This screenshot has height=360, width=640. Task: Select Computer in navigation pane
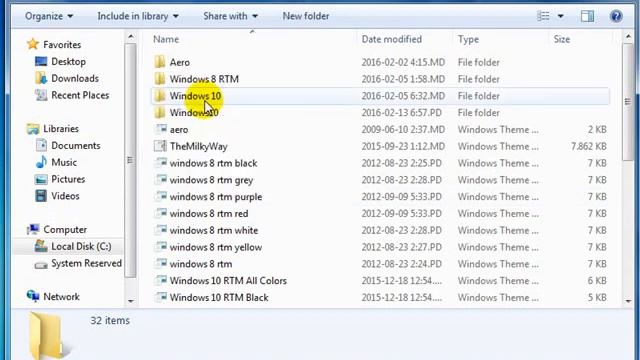pyautogui.click(x=65, y=229)
